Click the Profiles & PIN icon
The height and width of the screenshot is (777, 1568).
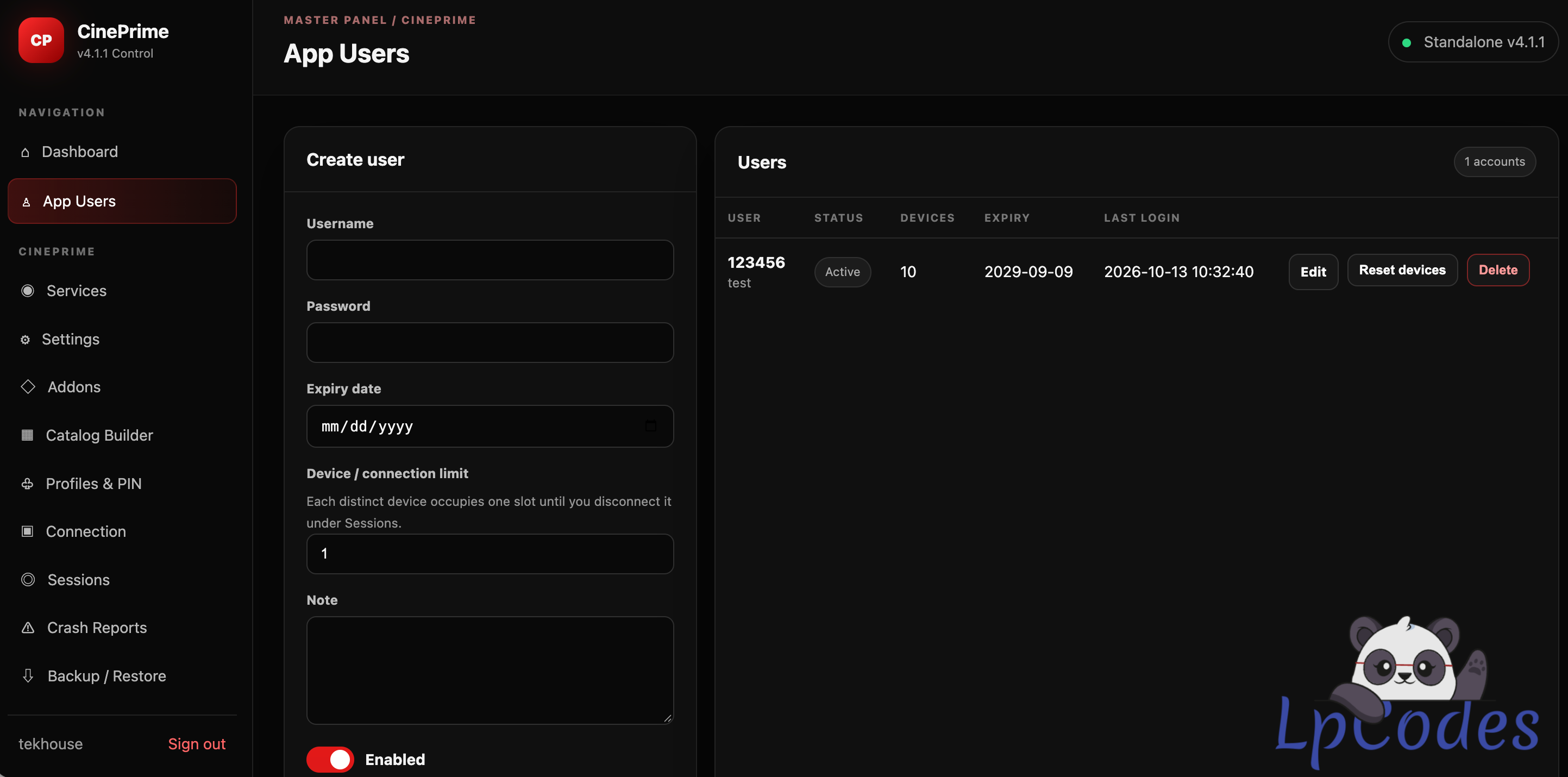click(x=27, y=484)
